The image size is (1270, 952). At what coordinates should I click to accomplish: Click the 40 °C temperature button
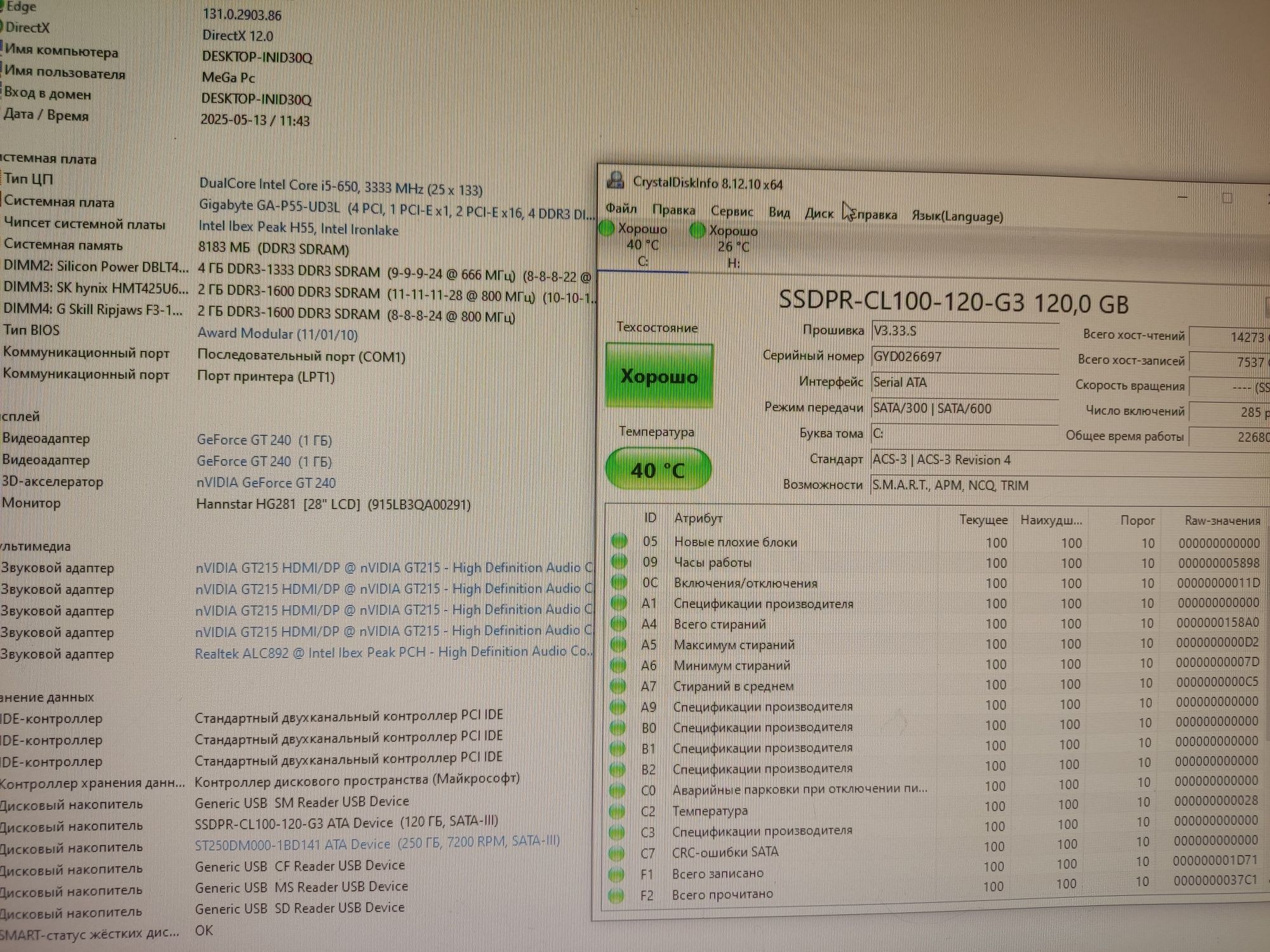click(x=658, y=470)
